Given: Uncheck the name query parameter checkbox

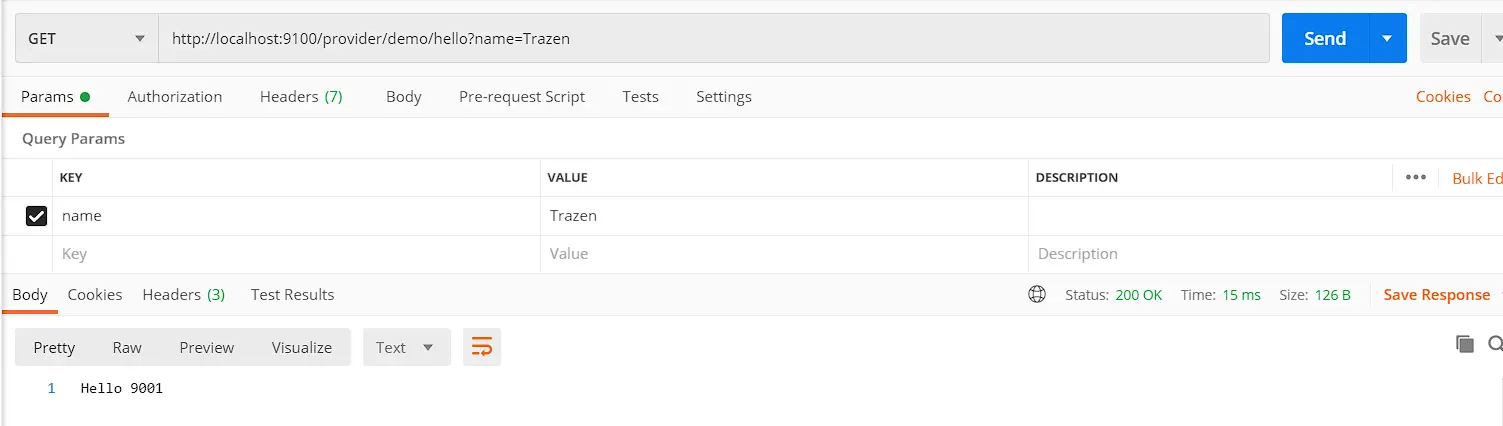Looking at the screenshot, I should click(x=37, y=216).
